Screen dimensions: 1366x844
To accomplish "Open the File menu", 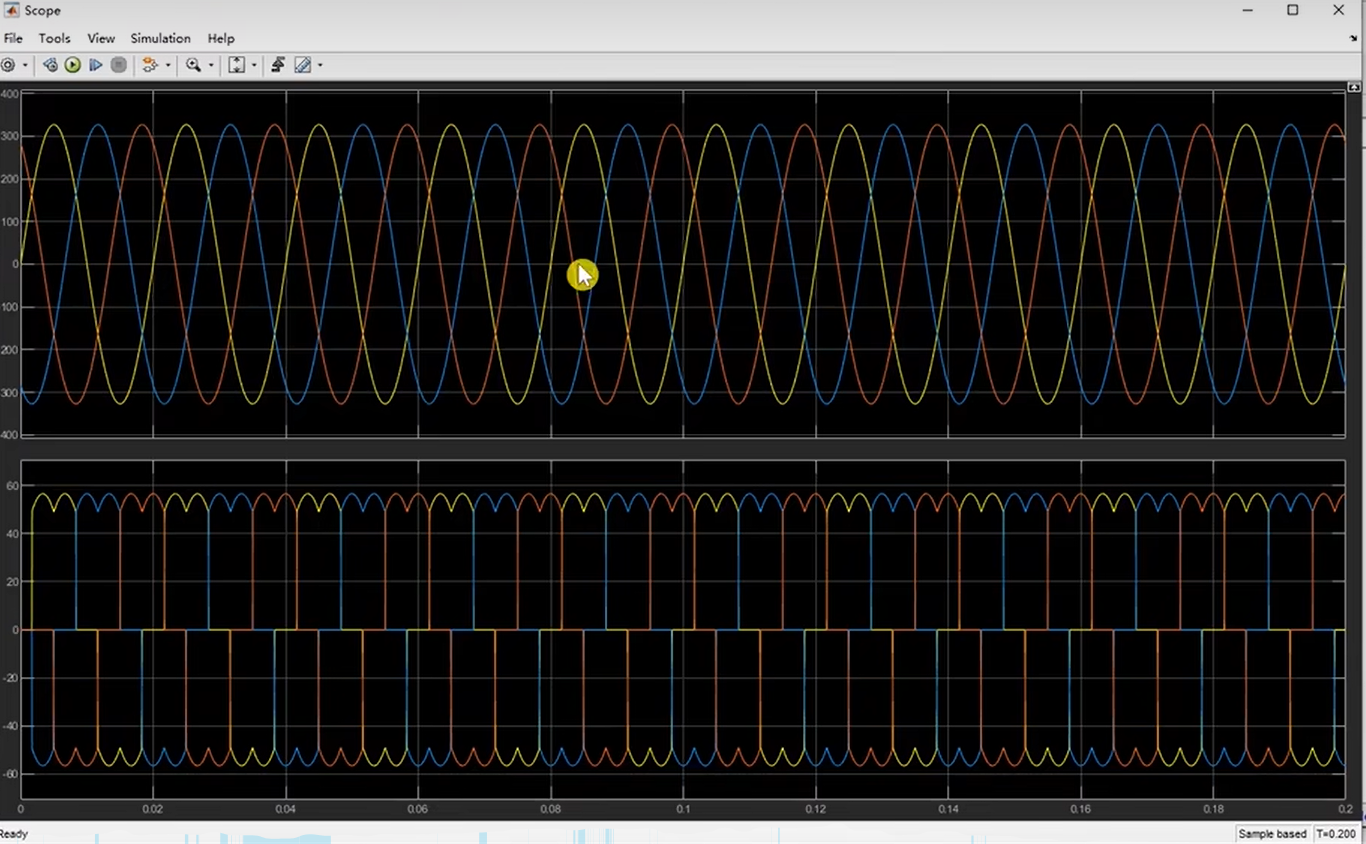I will tap(13, 38).
